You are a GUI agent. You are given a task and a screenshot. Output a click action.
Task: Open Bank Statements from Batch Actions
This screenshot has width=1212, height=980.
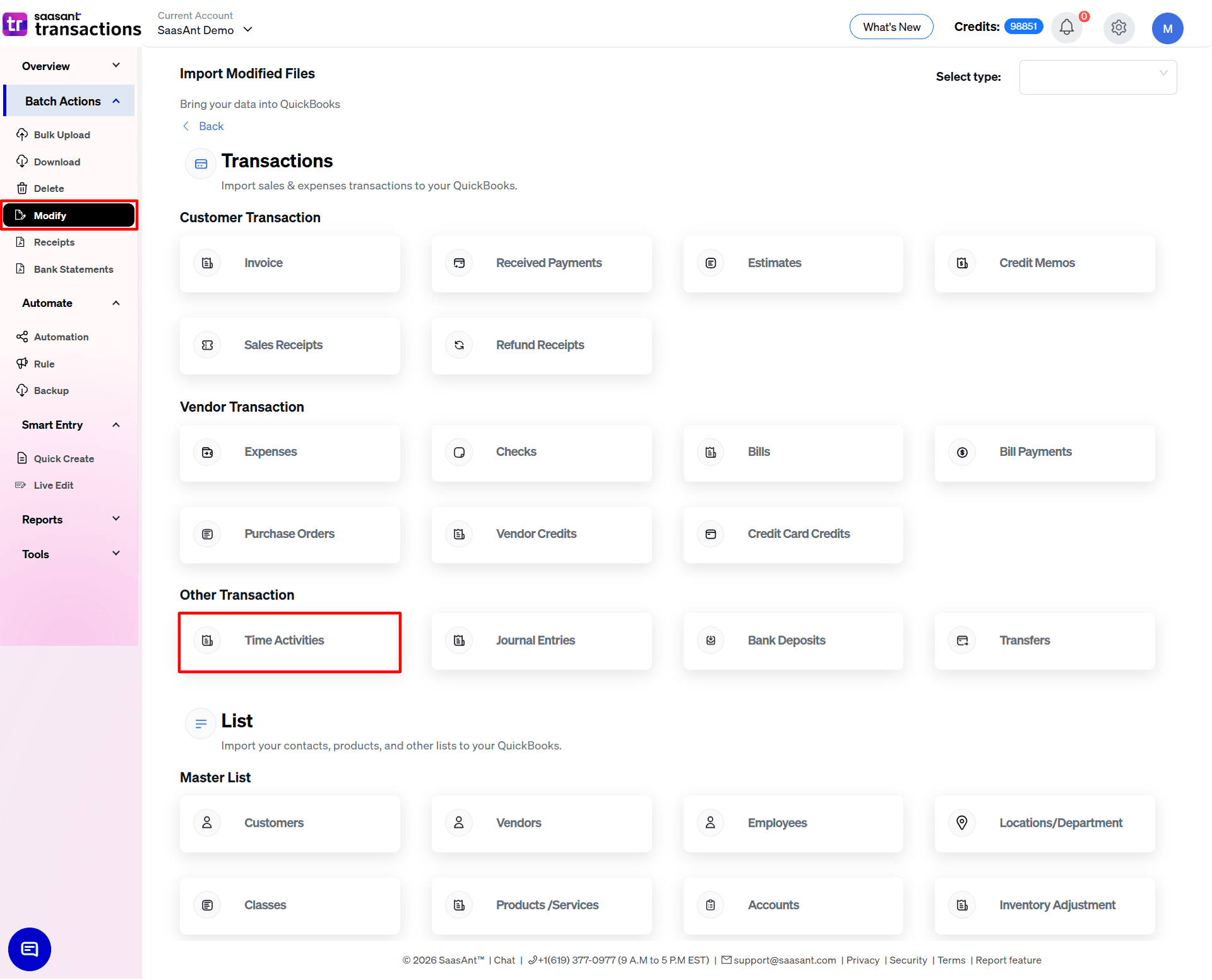click(73, 269)
